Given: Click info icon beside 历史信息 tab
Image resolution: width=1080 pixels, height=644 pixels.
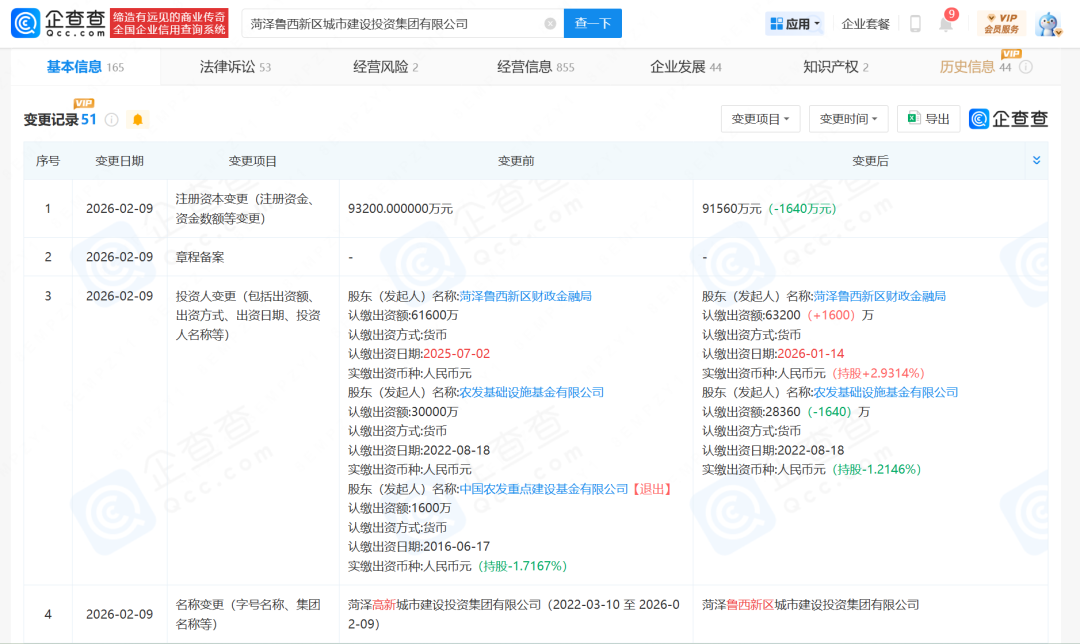Looking at the screenshot, I should click(1025, 67).
